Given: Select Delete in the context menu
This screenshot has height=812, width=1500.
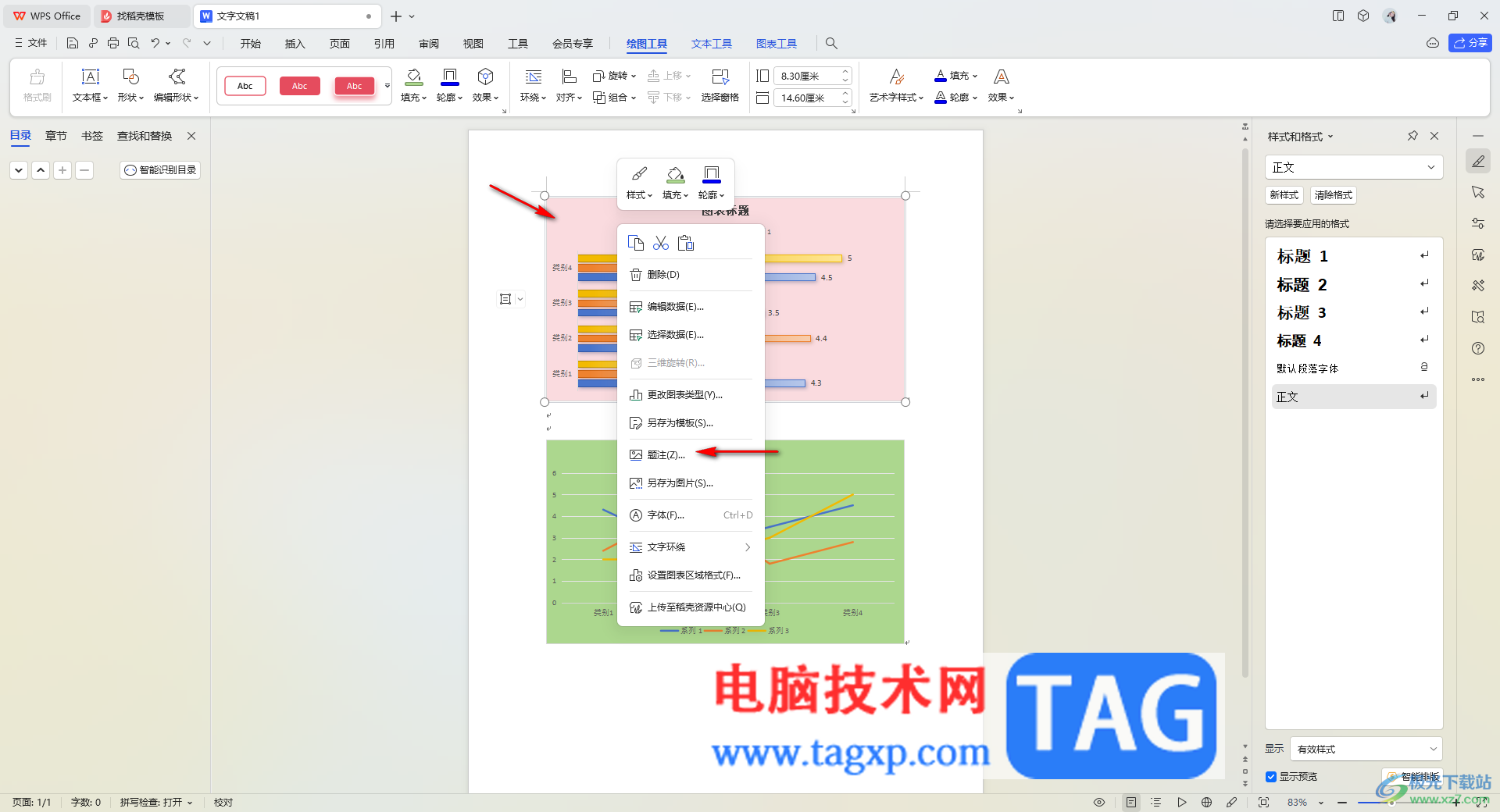Looking at the screenshot, I should pos(691,275).
